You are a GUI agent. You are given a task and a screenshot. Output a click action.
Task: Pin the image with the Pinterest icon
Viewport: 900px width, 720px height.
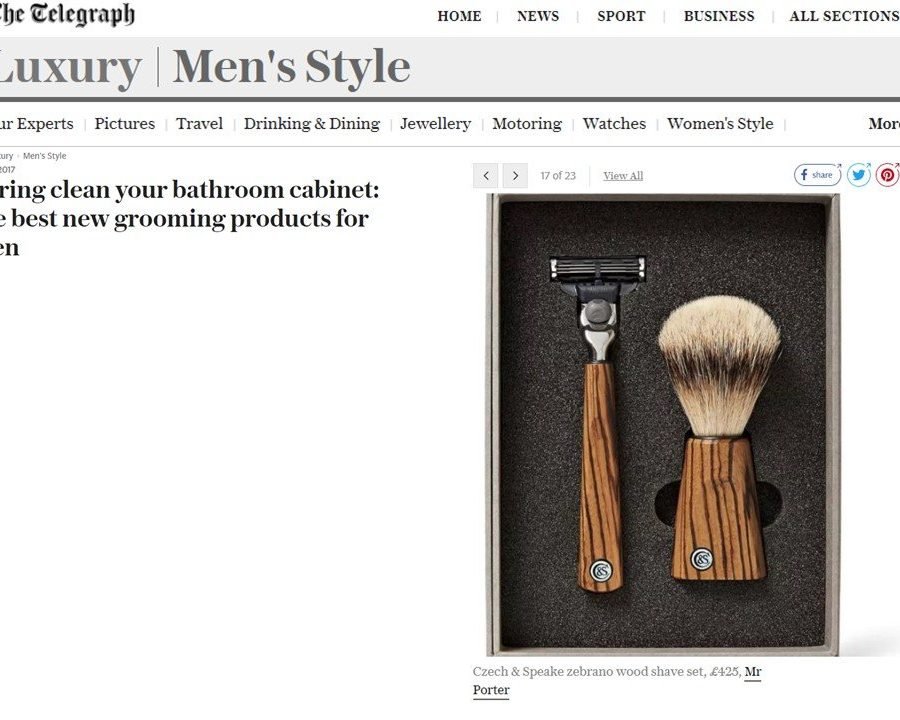coord(887,175)
